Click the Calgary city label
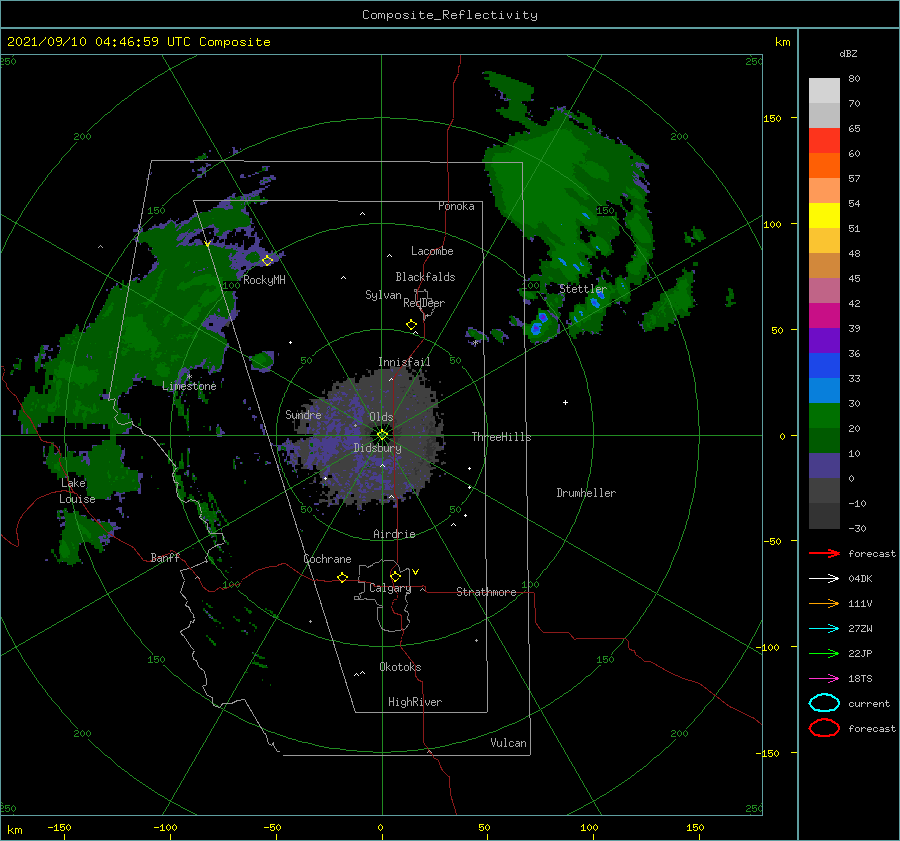 point(390,588)
